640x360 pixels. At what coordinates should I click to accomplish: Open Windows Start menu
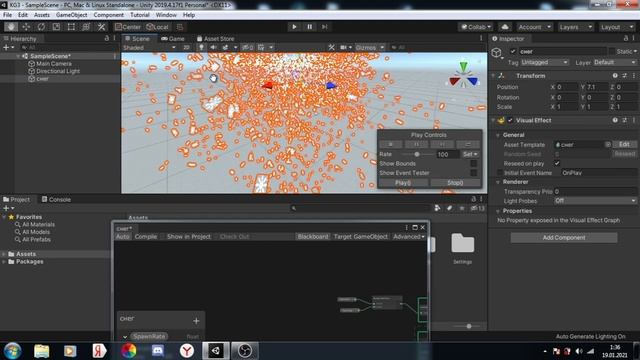tap(13, 351)
